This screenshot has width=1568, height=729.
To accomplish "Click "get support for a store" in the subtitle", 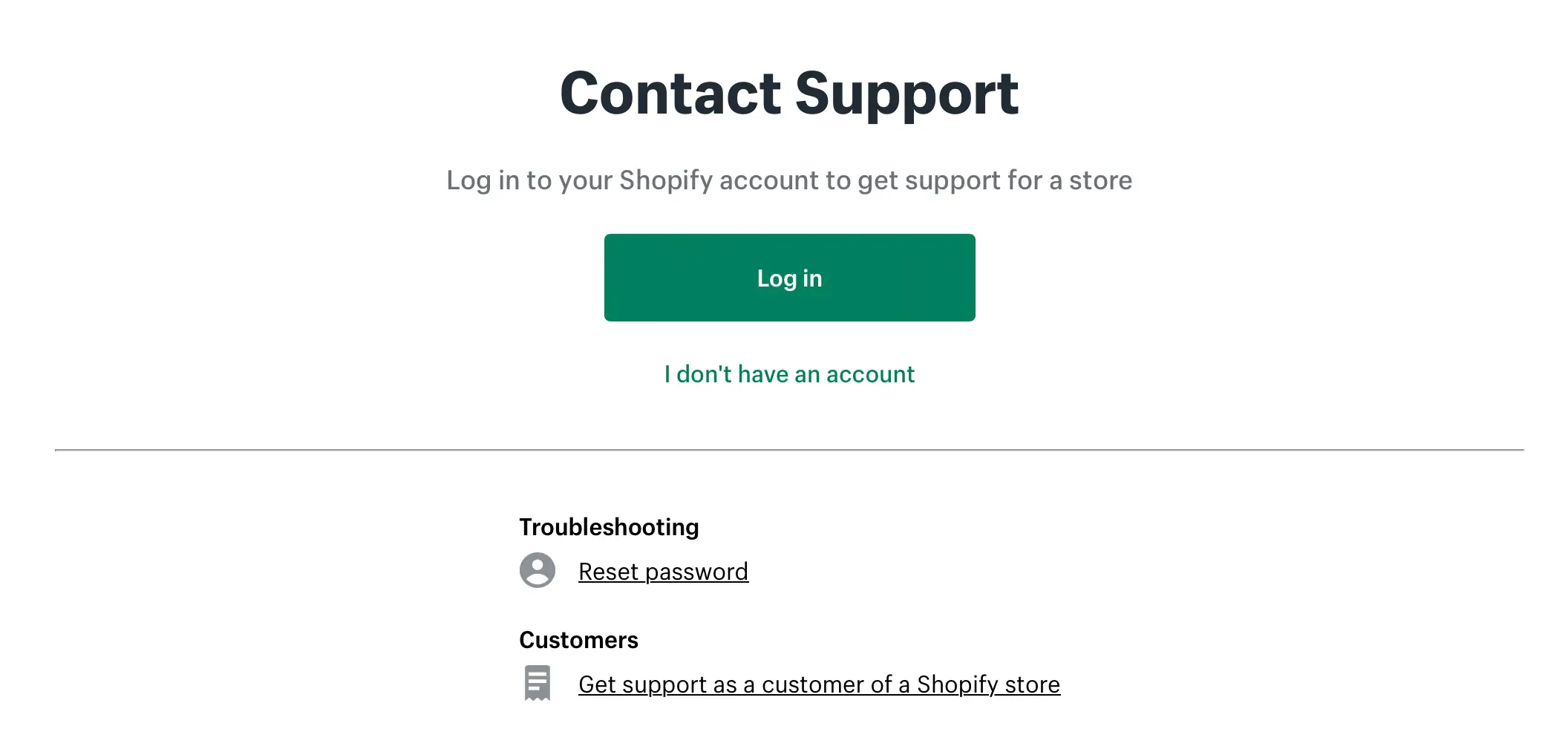I will click(x=995, y=180).
